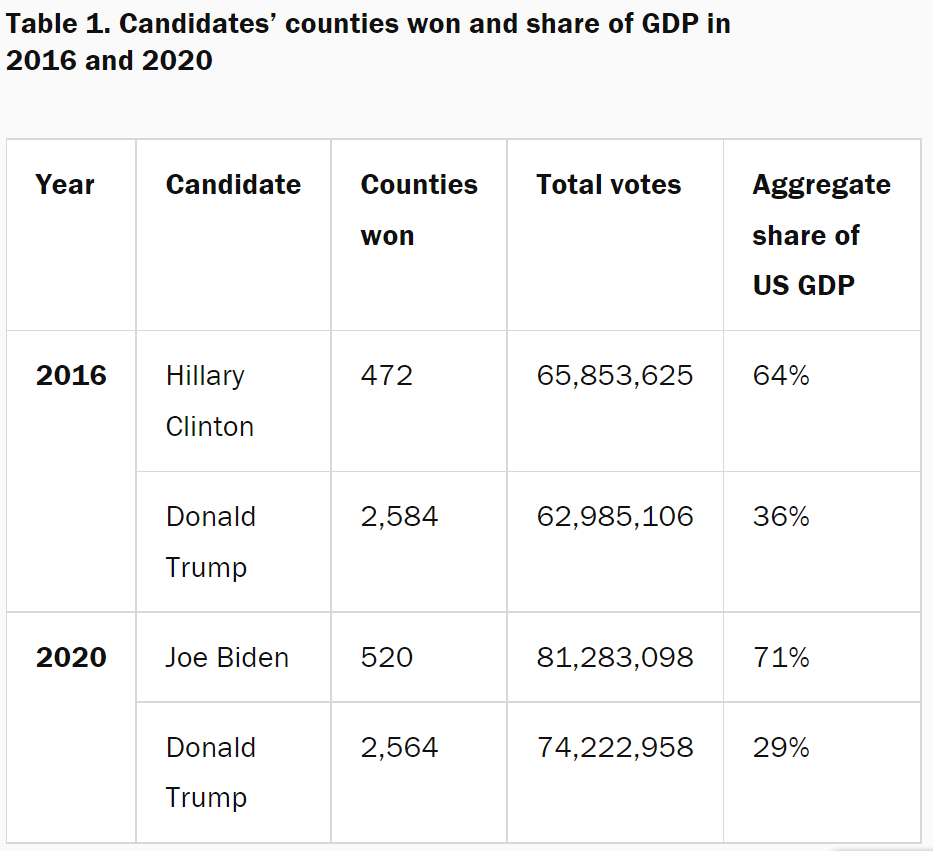
Task: Select the 2,584 counties won value
Action: point(399,517)
